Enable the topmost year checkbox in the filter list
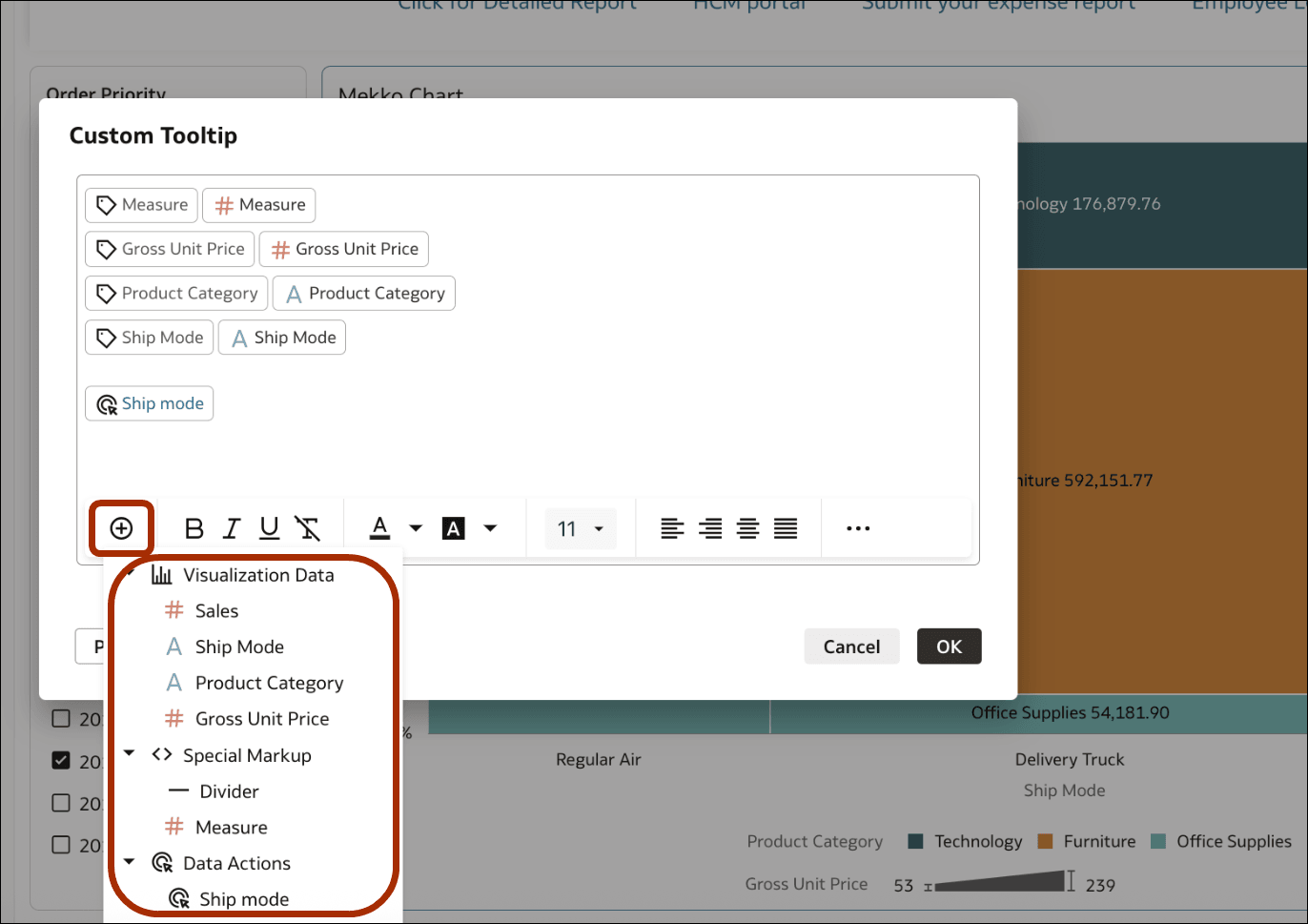 tap(61, 720)
